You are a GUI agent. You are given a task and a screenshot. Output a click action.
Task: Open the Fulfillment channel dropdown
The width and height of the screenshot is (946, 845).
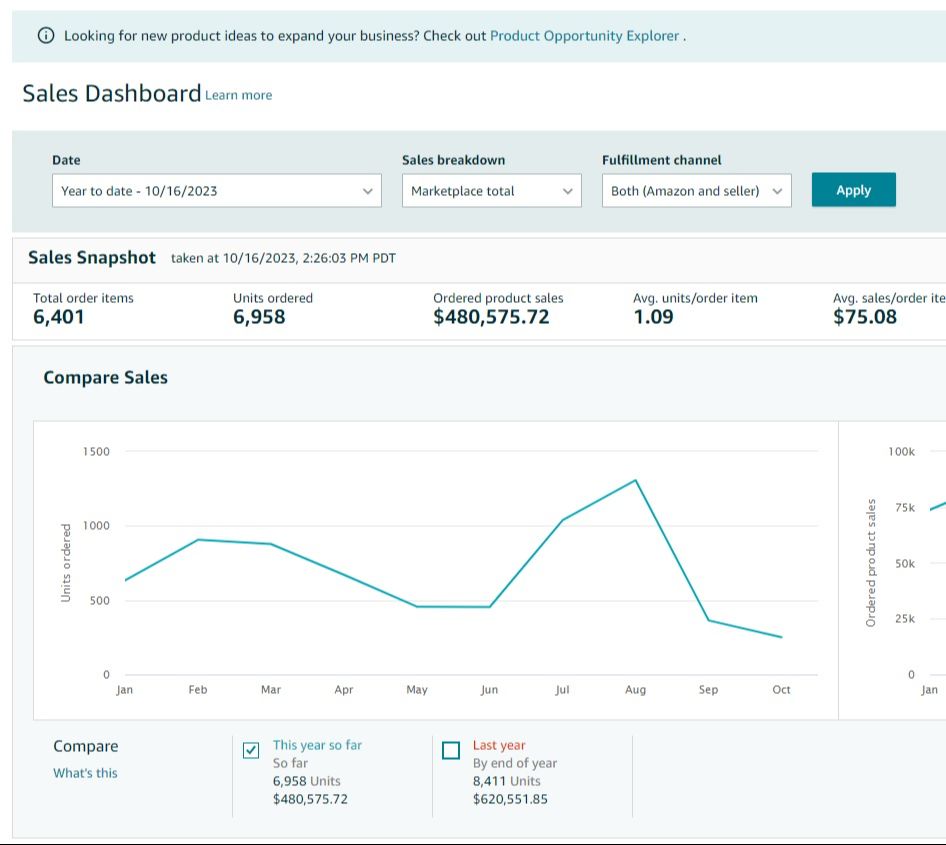(696, 191)
